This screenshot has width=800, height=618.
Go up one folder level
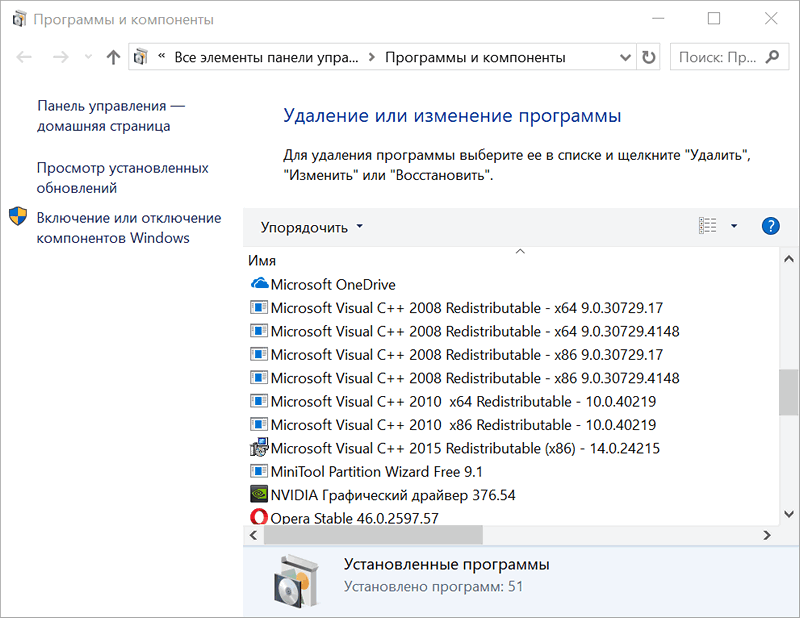pos(113,57)
